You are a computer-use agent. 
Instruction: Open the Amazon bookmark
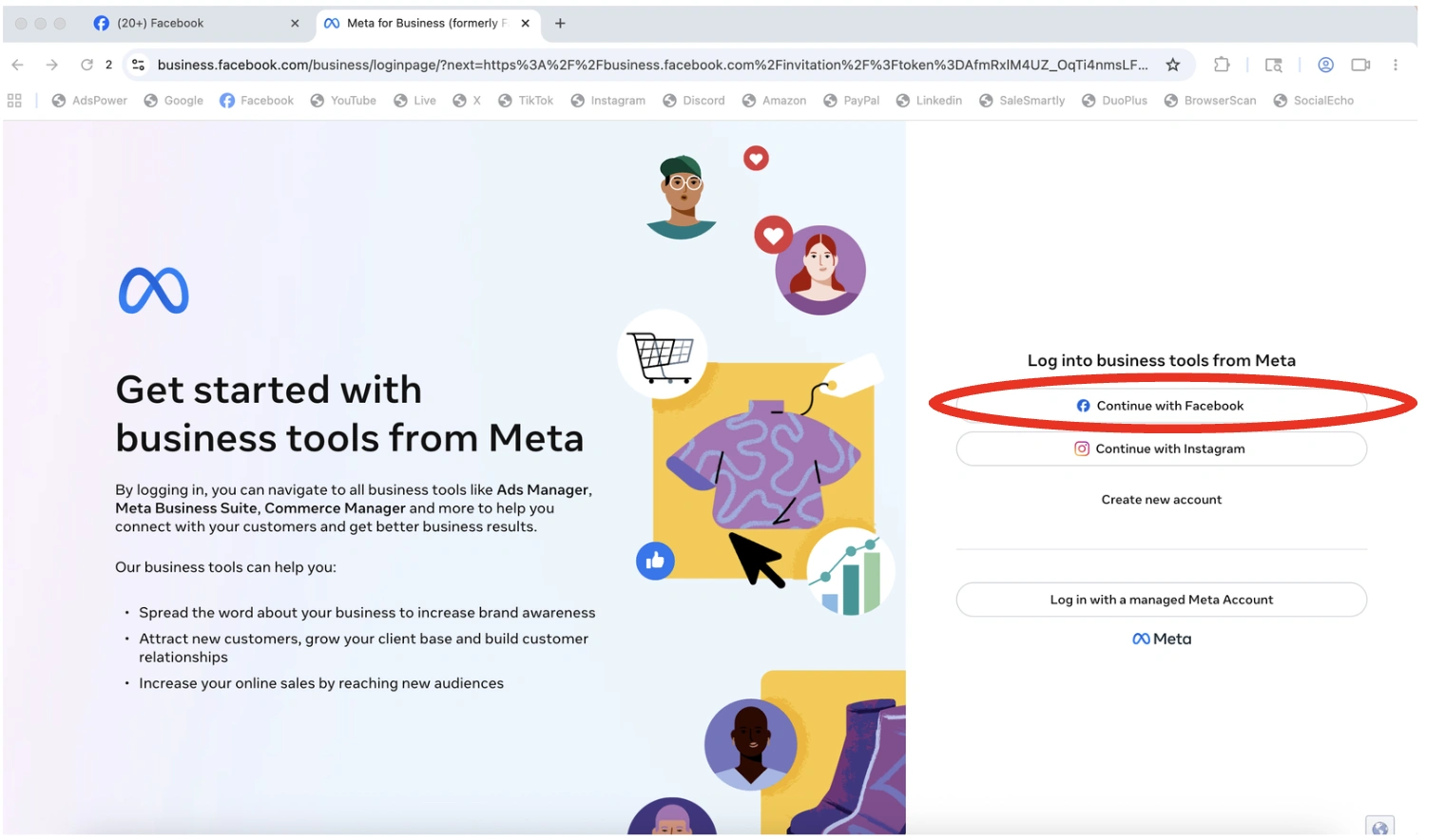tap(774, 100)
